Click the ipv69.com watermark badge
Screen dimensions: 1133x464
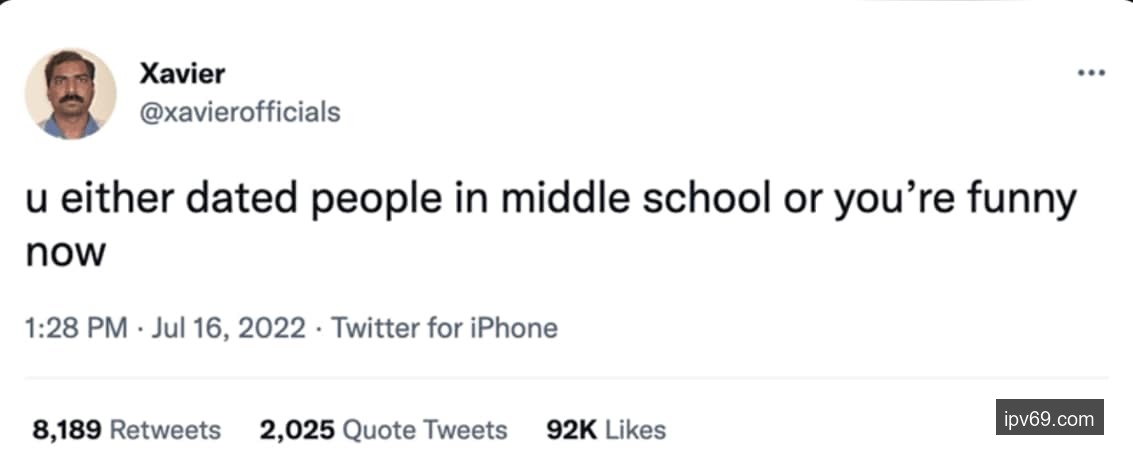pyautogui.click(x=1049, y=418)
